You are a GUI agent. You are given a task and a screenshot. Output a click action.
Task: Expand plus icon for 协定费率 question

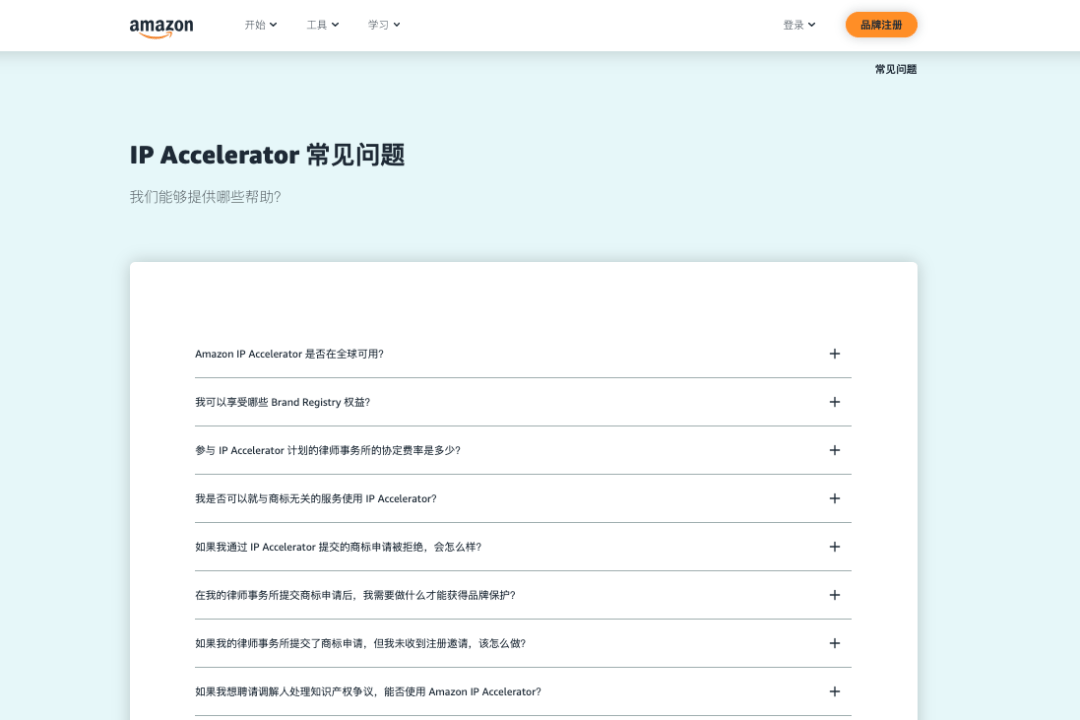[x=834, y=450]
